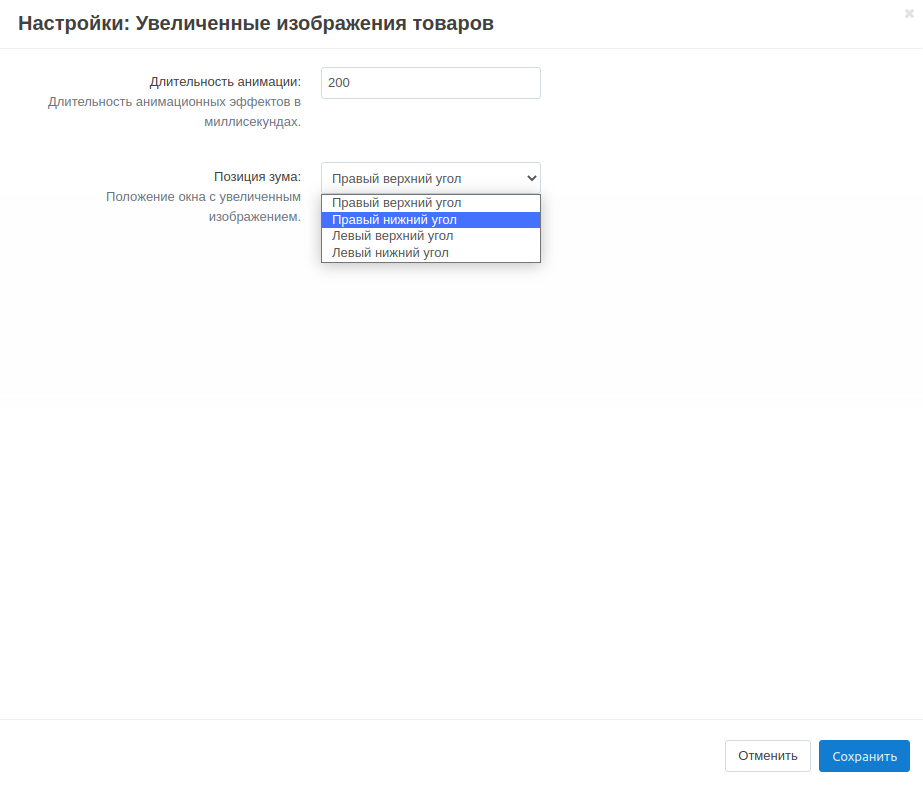Open the Позиция зума combo box
The width and height of the screenshot is (923, 790).
coord(420,178)
